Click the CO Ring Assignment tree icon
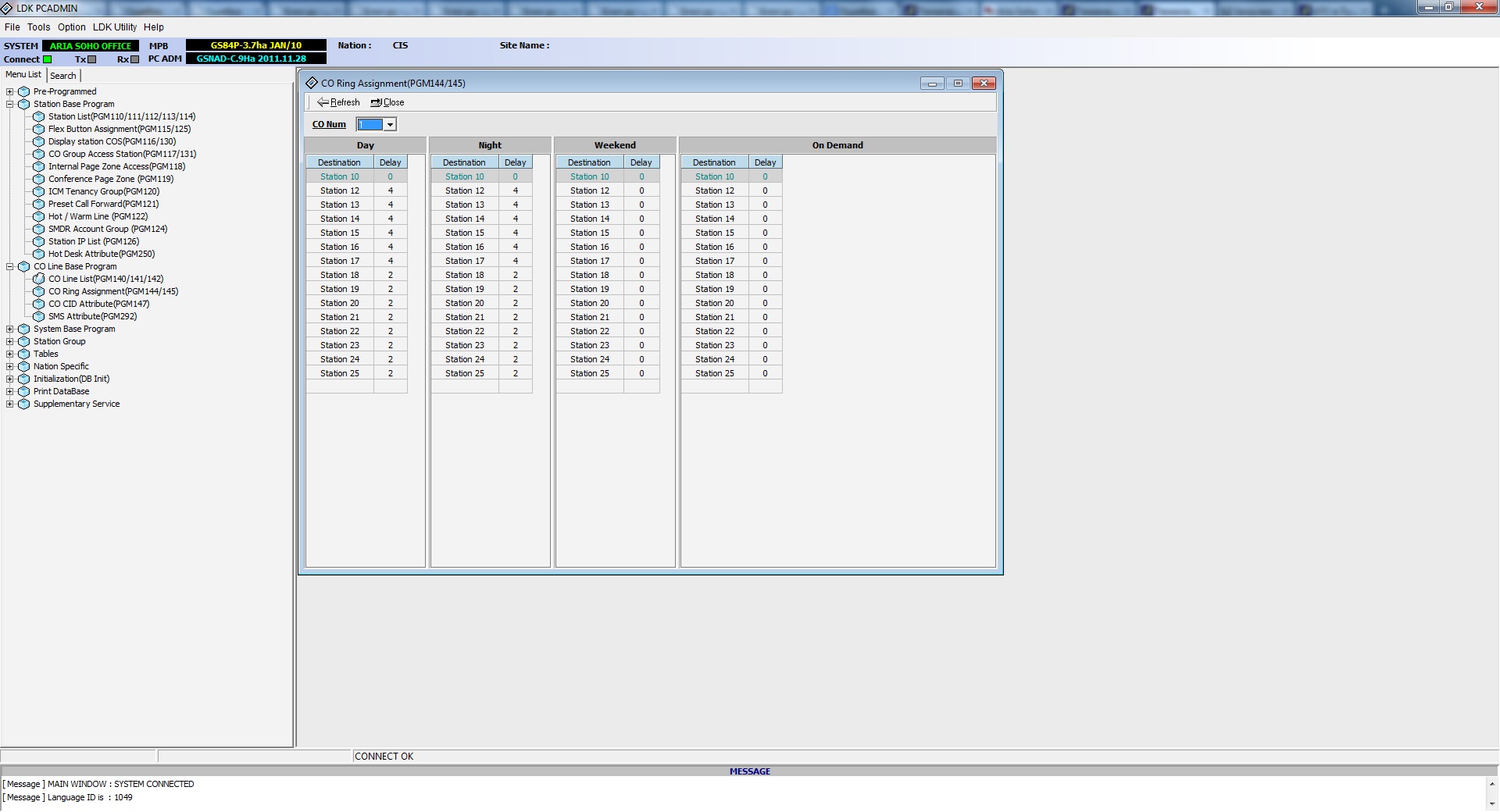1500x812 pixels. (x=38, y=291)
